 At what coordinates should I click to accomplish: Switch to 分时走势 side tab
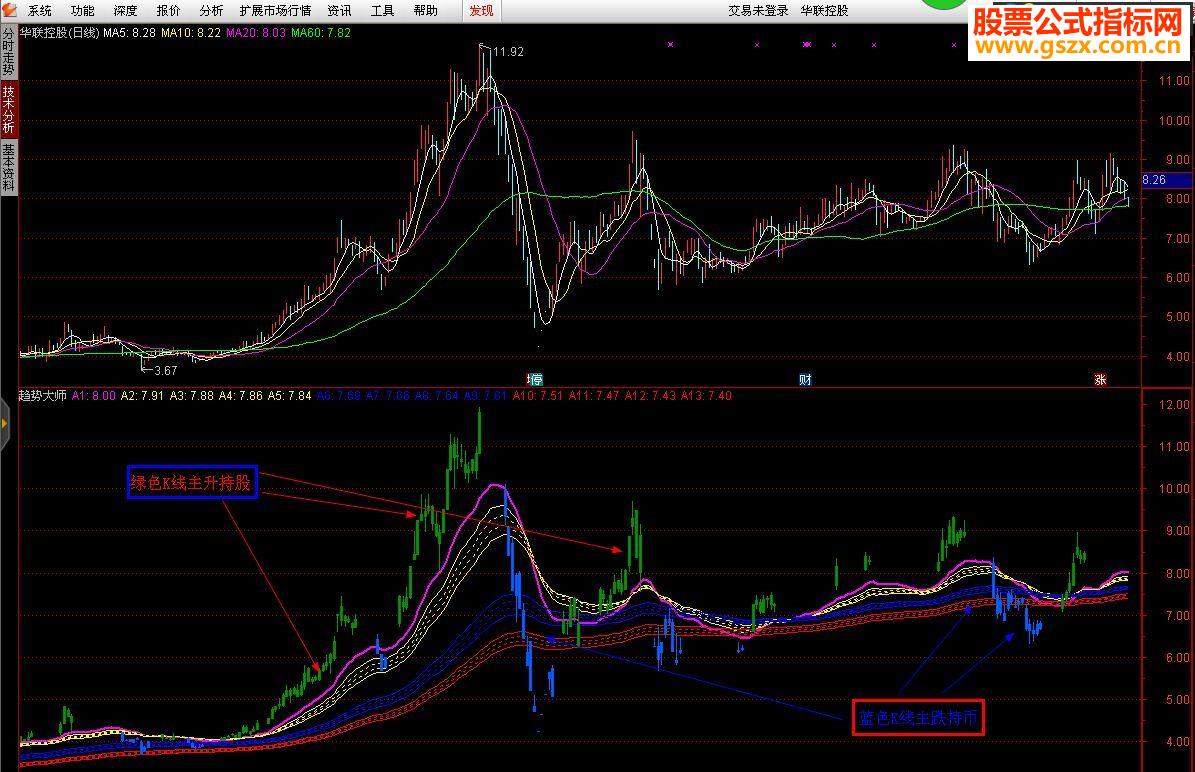coord(8,52)
